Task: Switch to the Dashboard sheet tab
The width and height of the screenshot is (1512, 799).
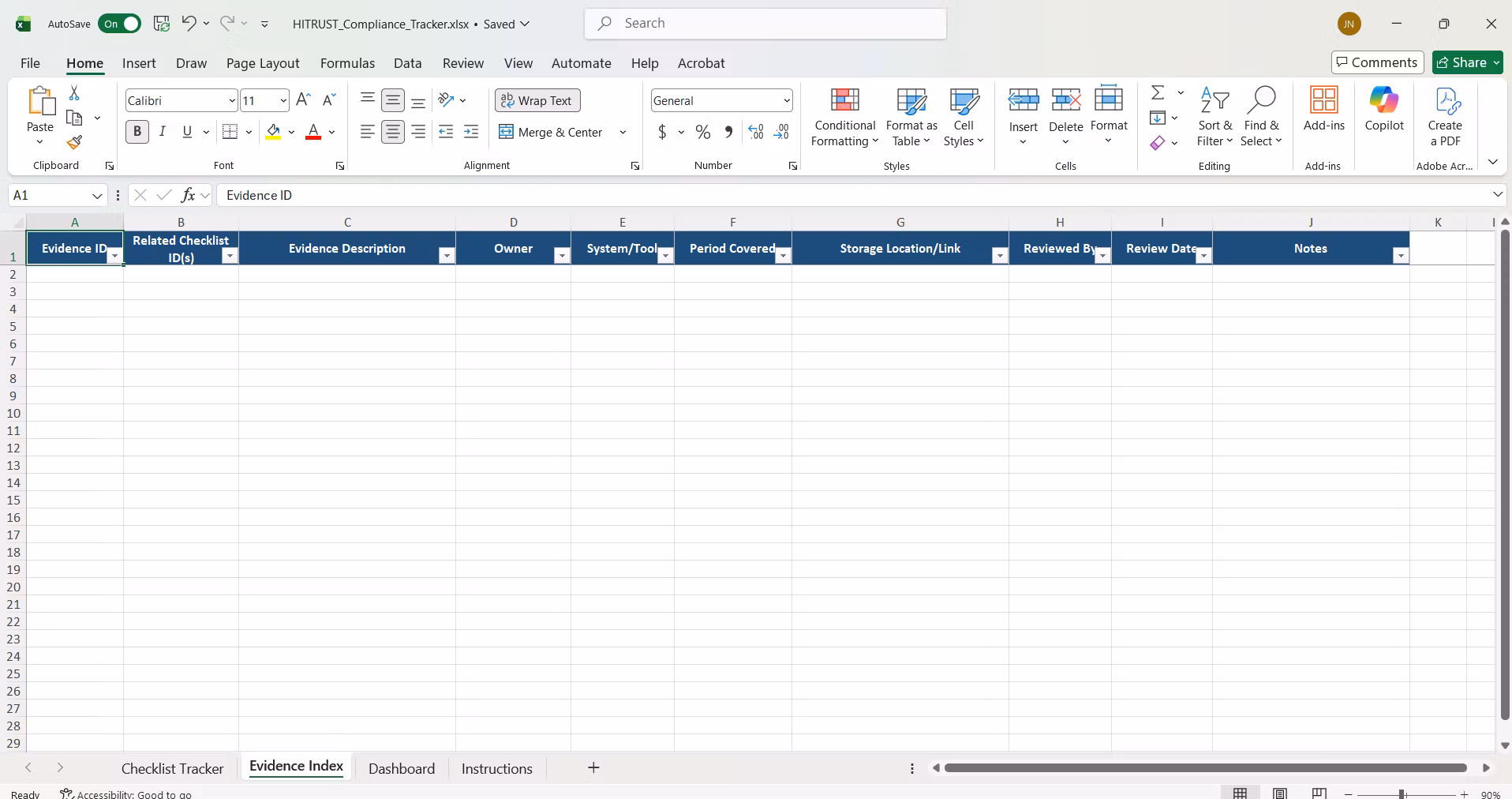Action: click(402, 768)
